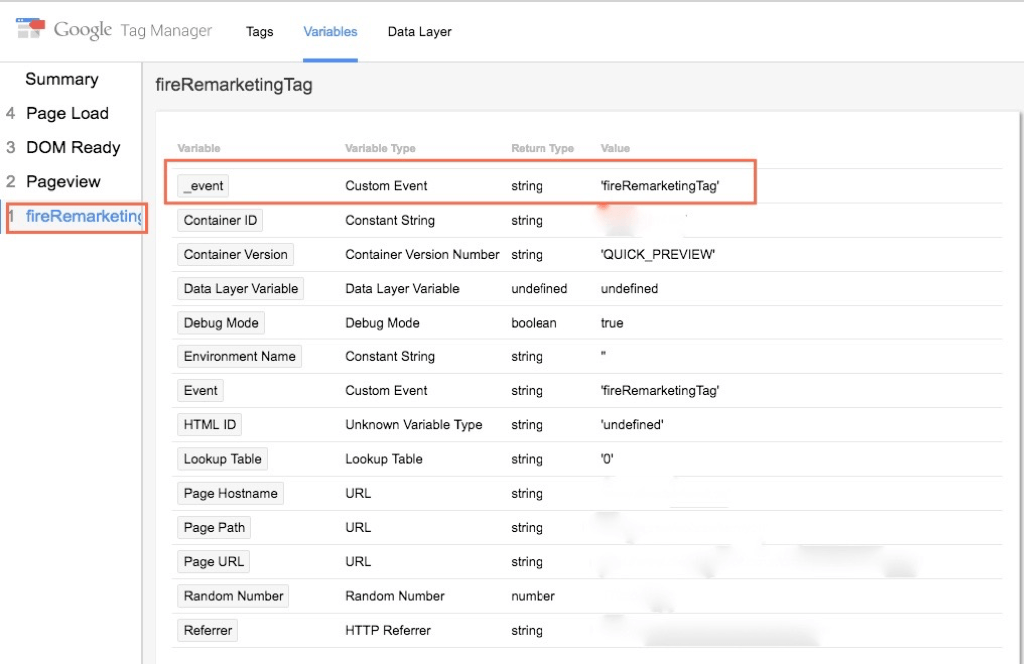
Task: Click the Lookup Table variable chip
Action: 222,458
